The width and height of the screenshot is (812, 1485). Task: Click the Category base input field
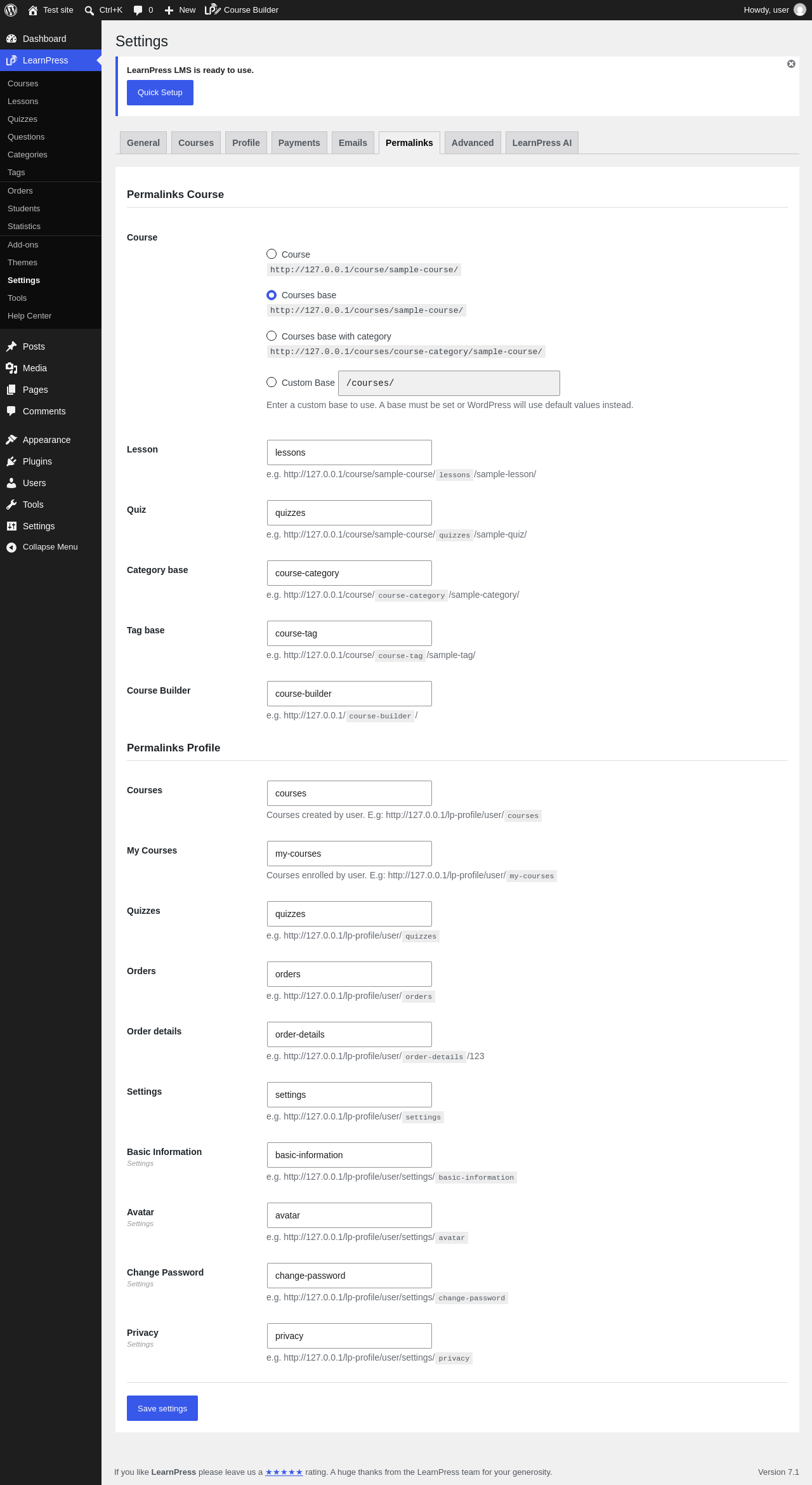[350, 573]
